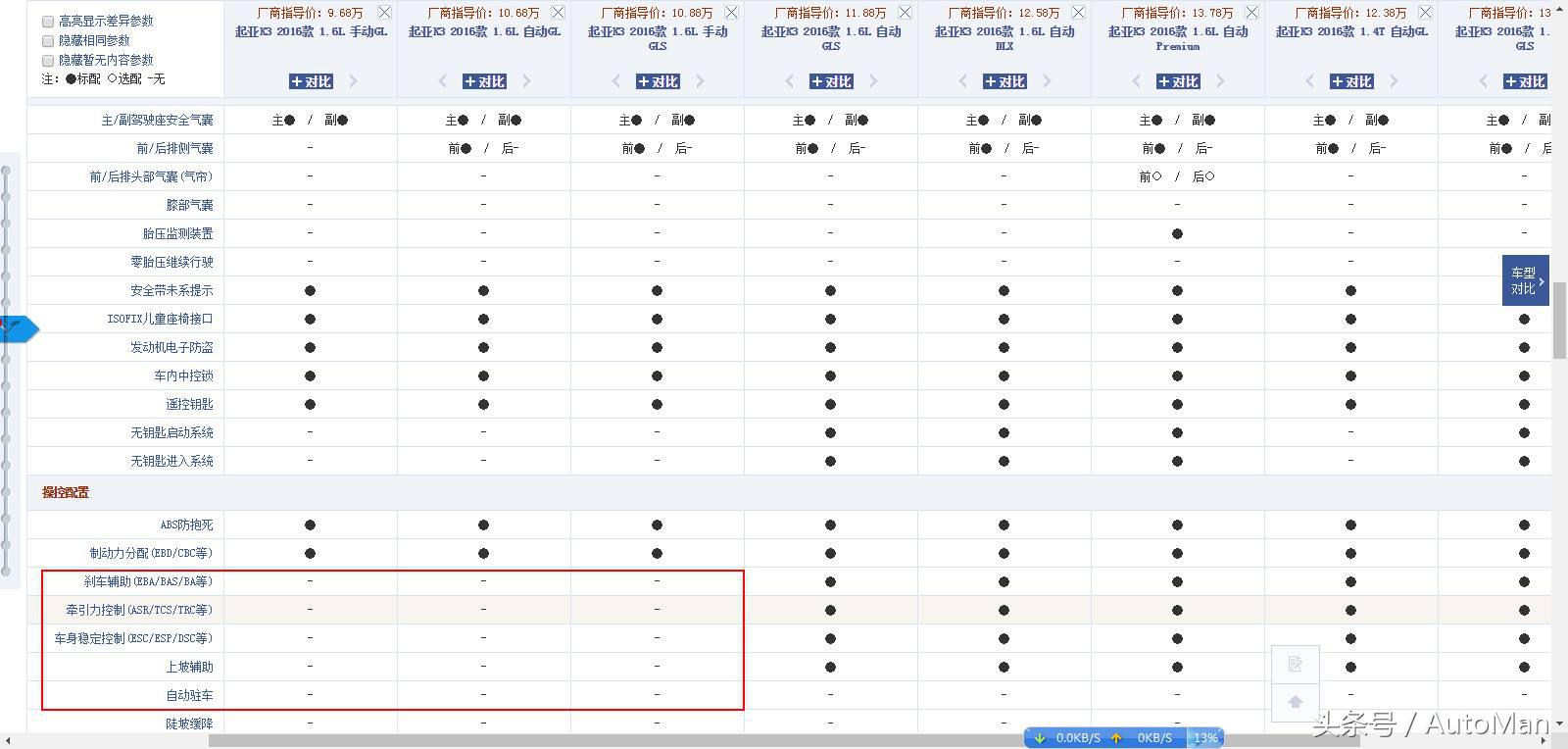Viewport: 1568px width, 749px height.
Task: Open 起亚K3 2016款 1.6L 自动Premium link
Action: pos(1178,38)
